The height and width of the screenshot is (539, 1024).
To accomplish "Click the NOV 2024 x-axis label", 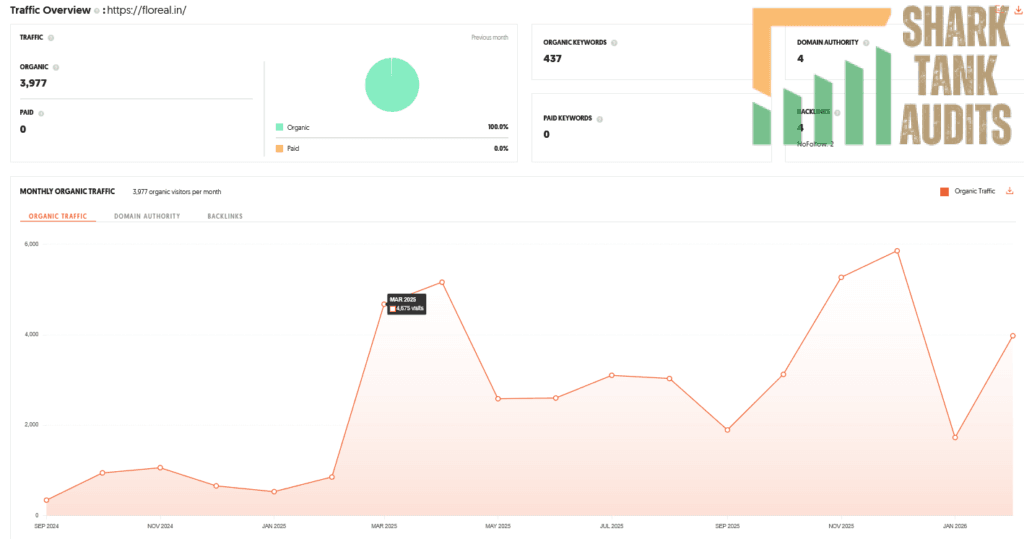I will click(x=160, y=526).
